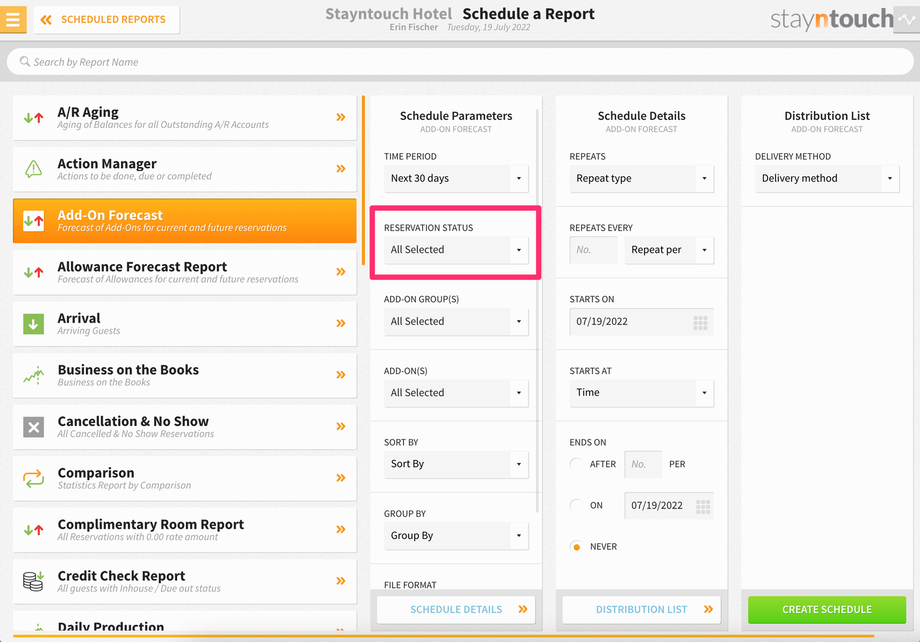This screenshot has width=920, height=642.
Task: Click the Starts On date field
Action: point(641,322)
